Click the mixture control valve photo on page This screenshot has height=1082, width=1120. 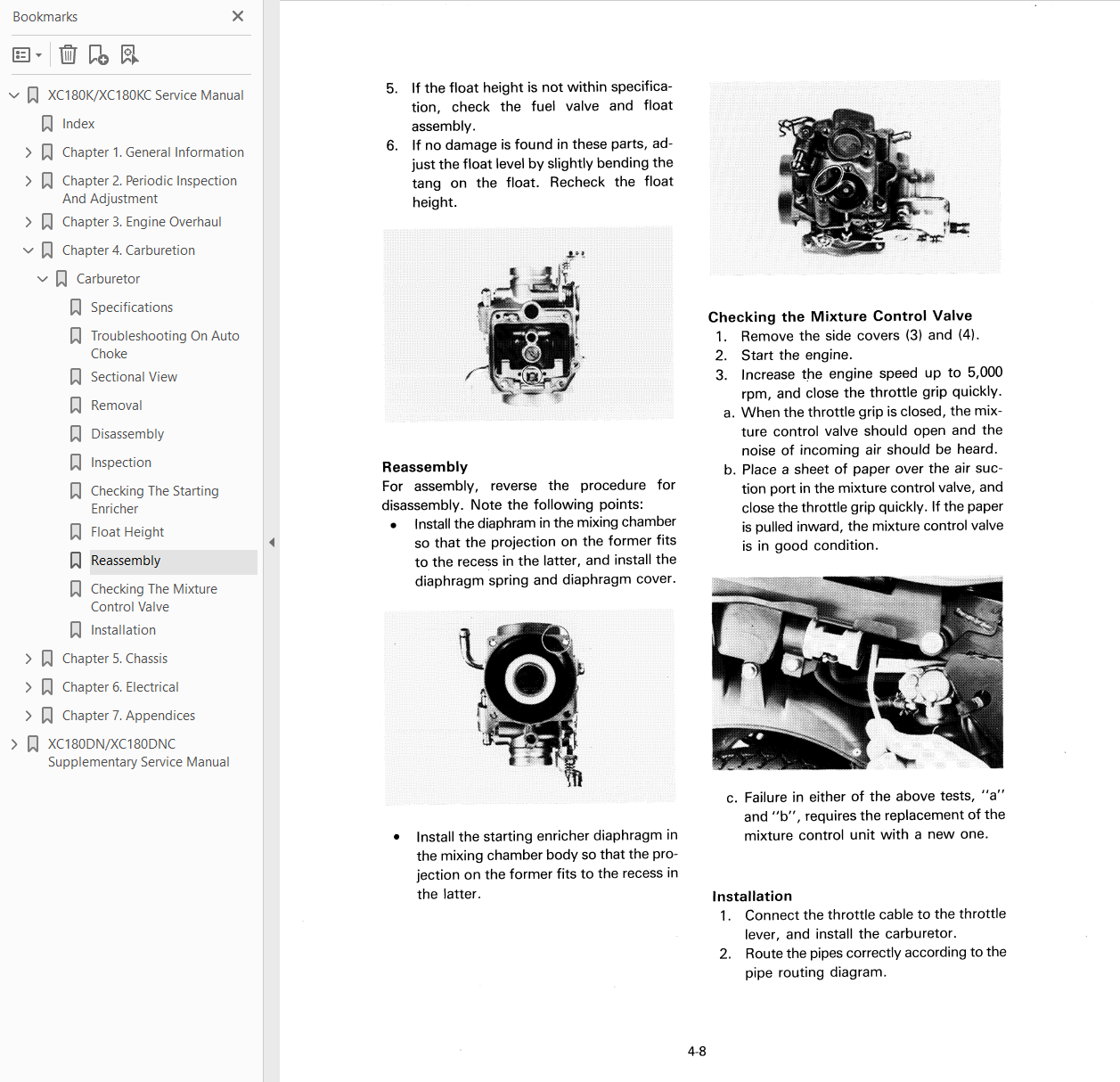click(x=857, y=673)
